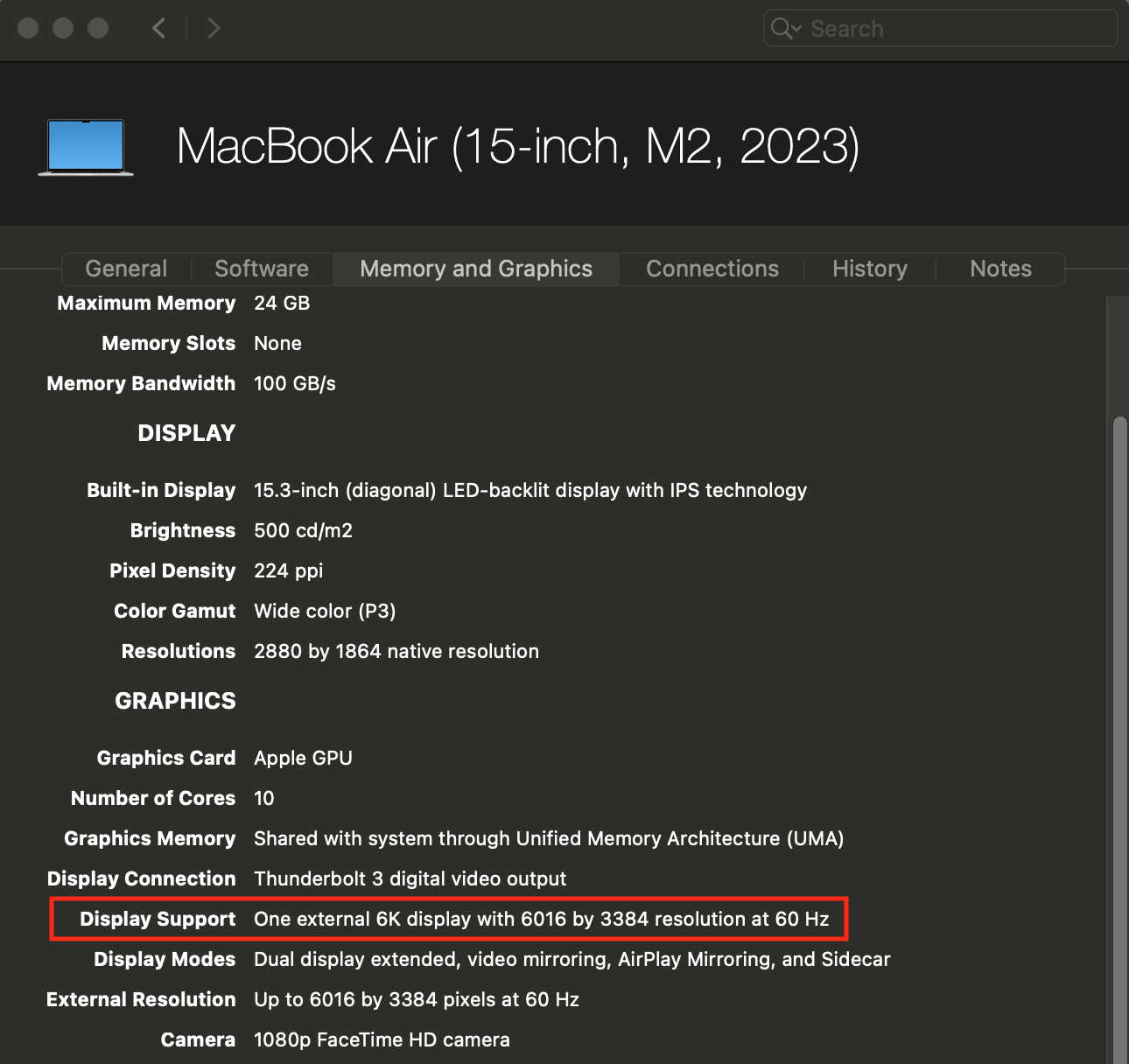Click the Number of Cores label
The height and width of the screenshot is (1064, 1129).
pos(153,798)
